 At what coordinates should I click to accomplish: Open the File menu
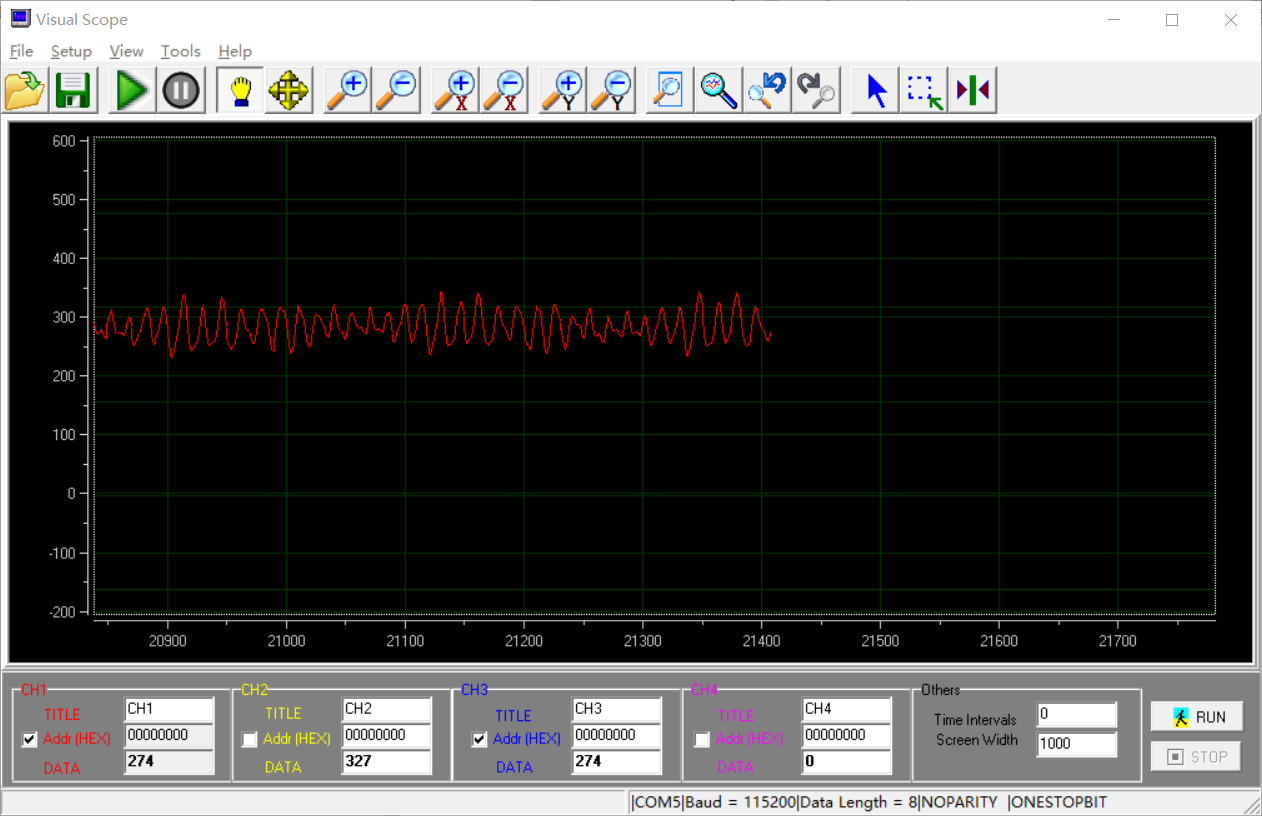click(x=21, y=51)
